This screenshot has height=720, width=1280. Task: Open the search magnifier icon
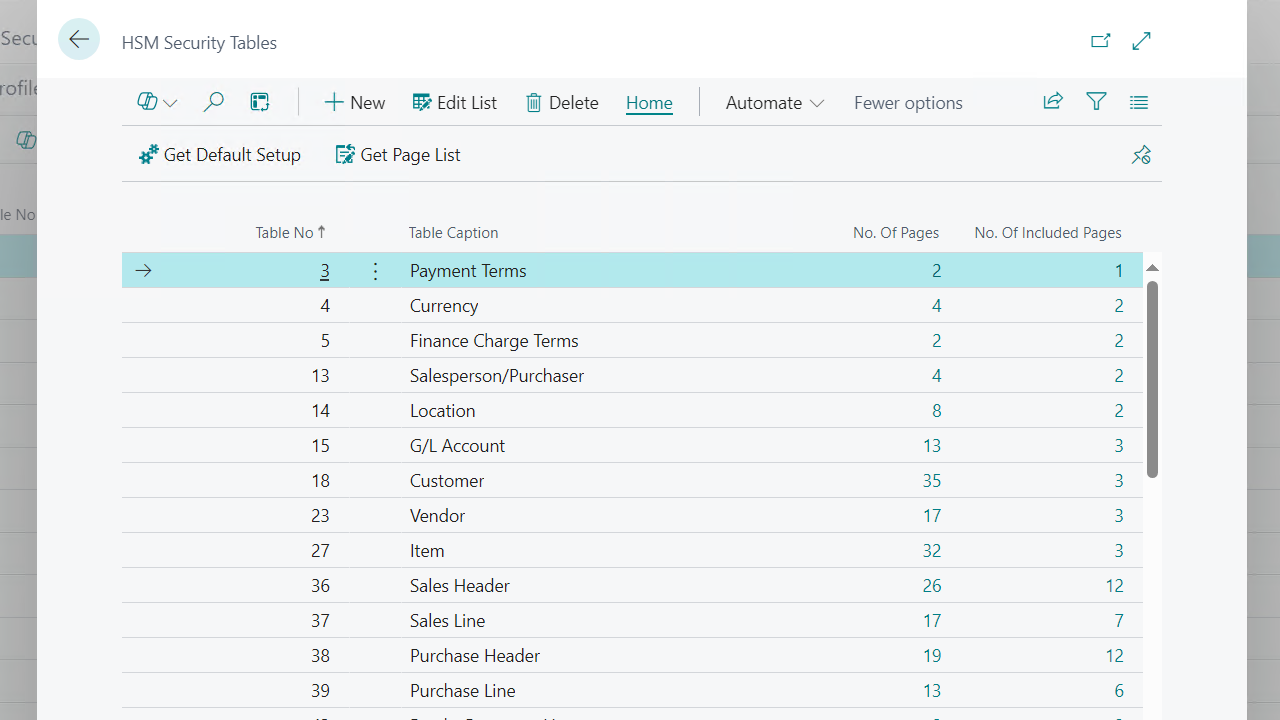[213, 102]
